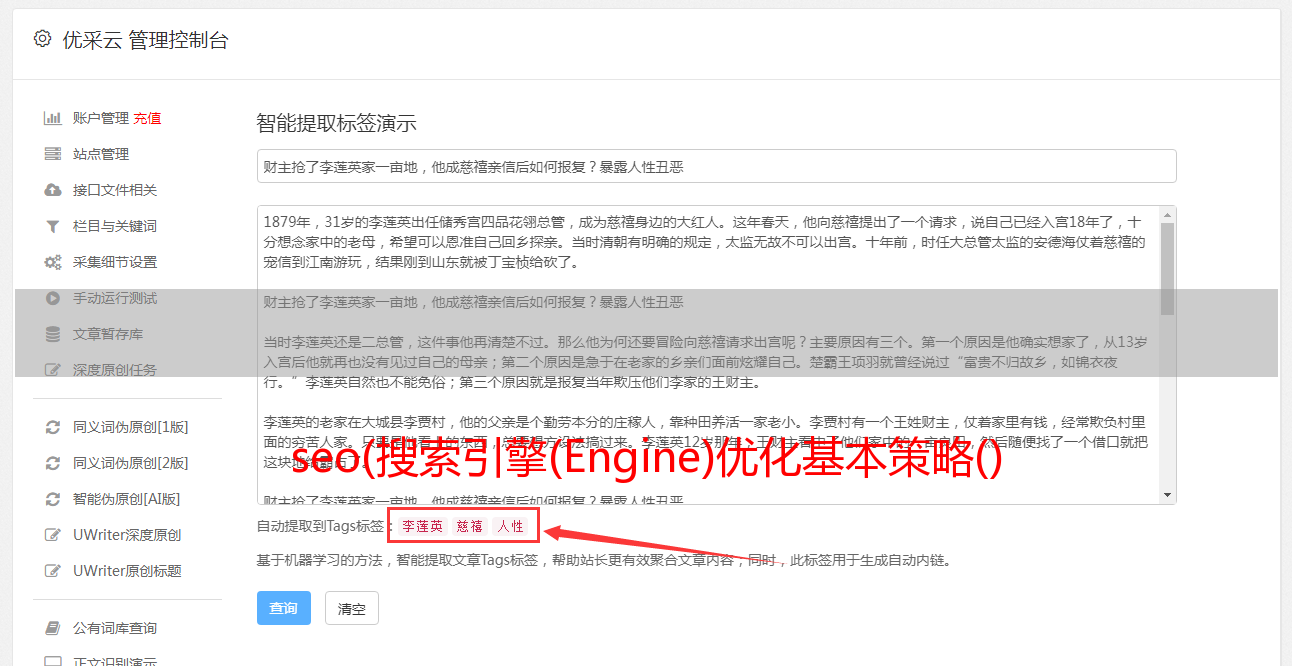Click the red 充值 link
The height and width of the screenshot is (666, 1292).
(147, 118)
